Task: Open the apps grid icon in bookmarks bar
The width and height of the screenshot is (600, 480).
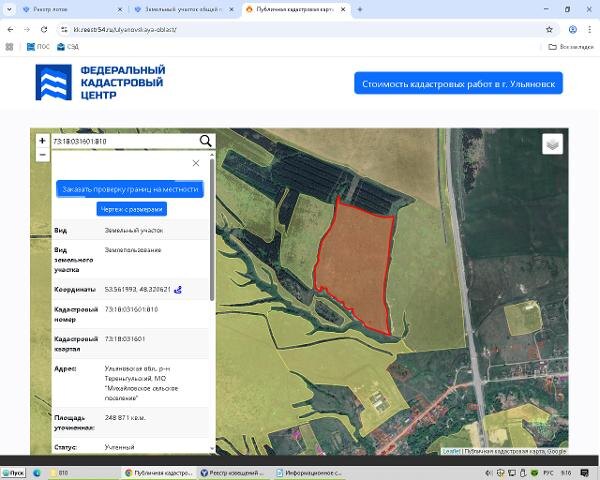Action: coord(9,47)
